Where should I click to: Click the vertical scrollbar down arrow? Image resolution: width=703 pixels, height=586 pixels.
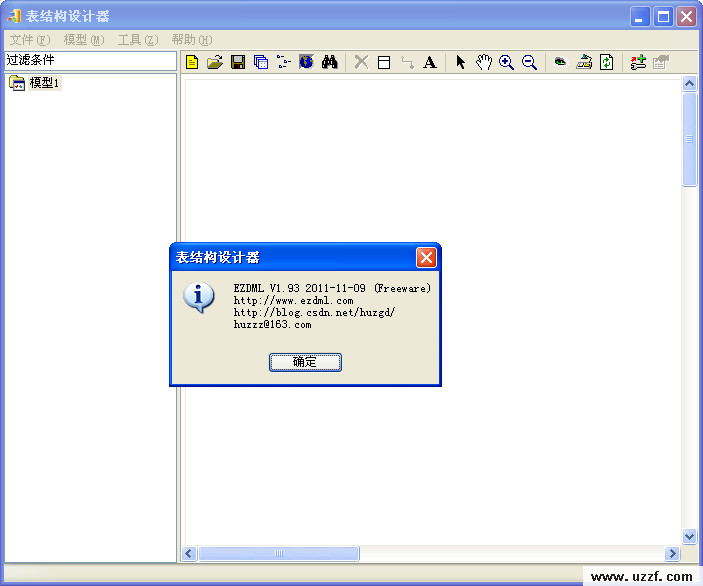pos(689,536)
